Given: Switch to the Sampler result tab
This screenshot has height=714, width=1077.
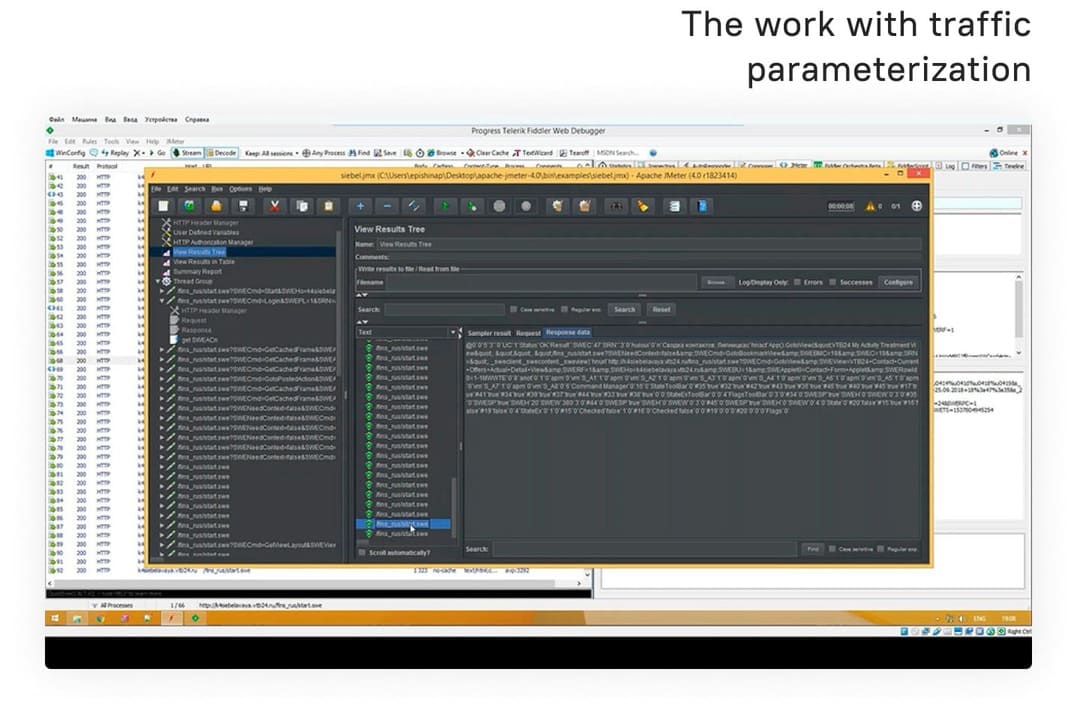Looking at the screenshot, I should tap(489, 333).
